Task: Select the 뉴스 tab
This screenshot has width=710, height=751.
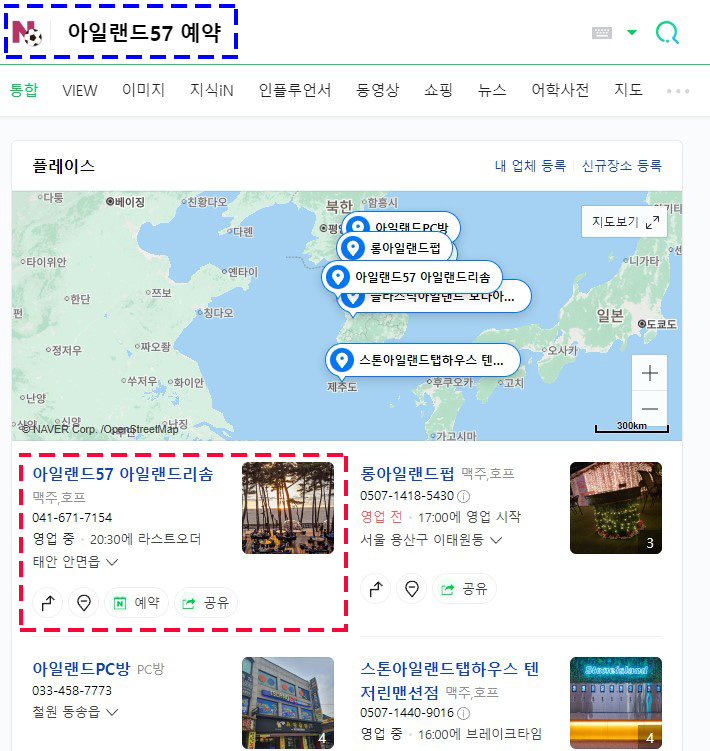Action: 492,90
